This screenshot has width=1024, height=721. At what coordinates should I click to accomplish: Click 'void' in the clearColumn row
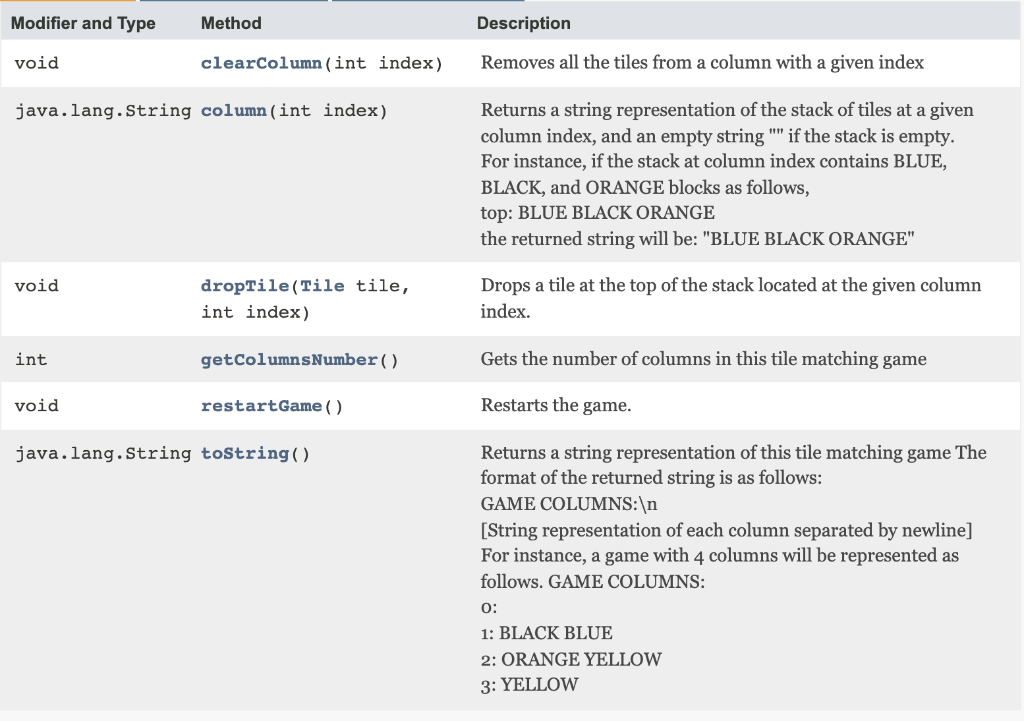coord(37,63)
